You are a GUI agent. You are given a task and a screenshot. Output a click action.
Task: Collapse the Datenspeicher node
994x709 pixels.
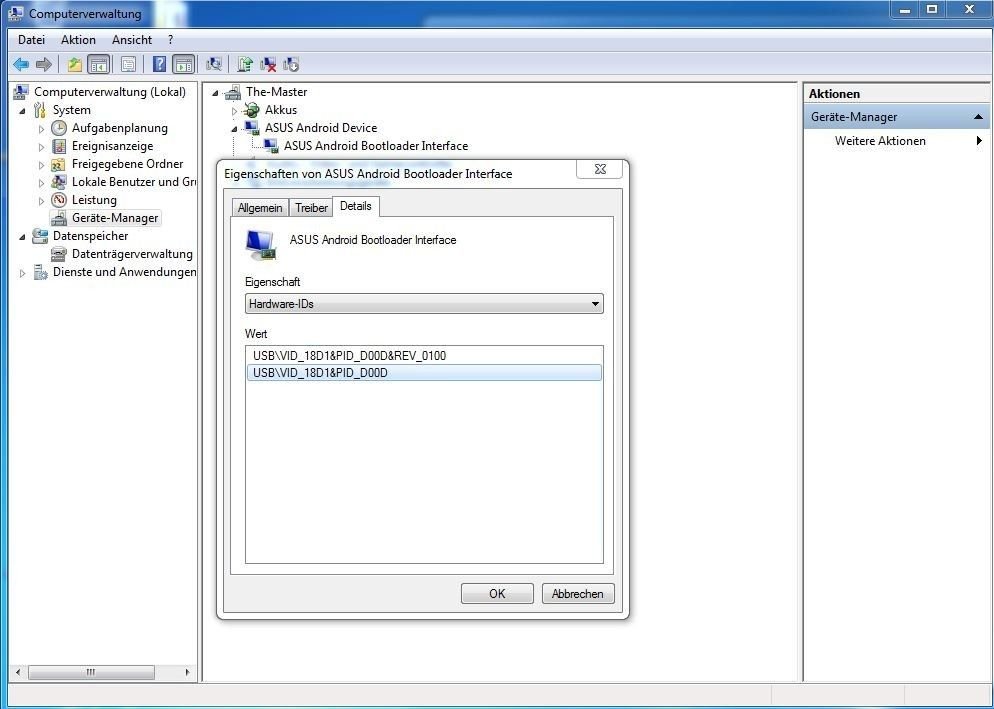[x=22, y=237]
